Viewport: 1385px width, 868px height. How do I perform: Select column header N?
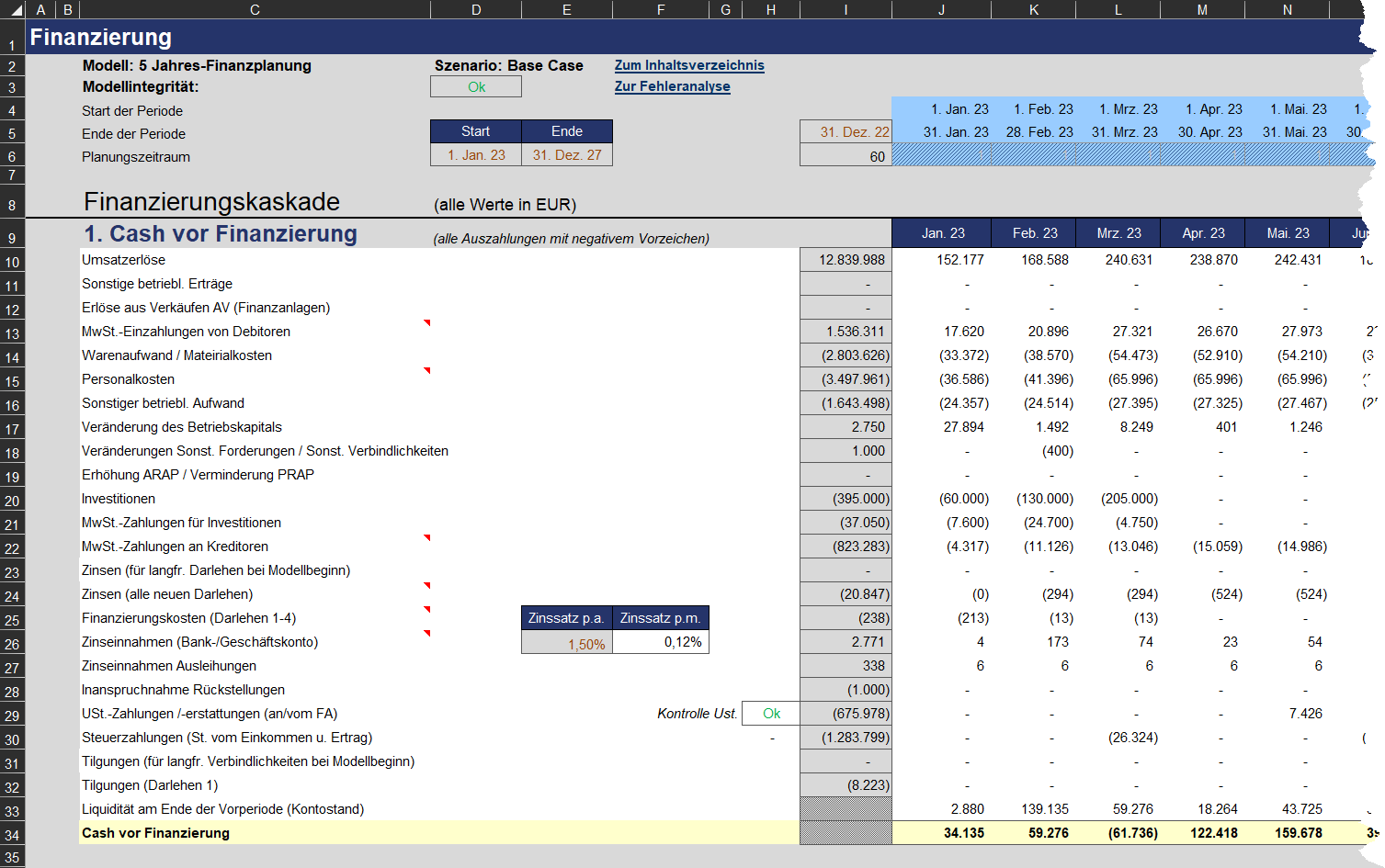tap(1287, 9)
